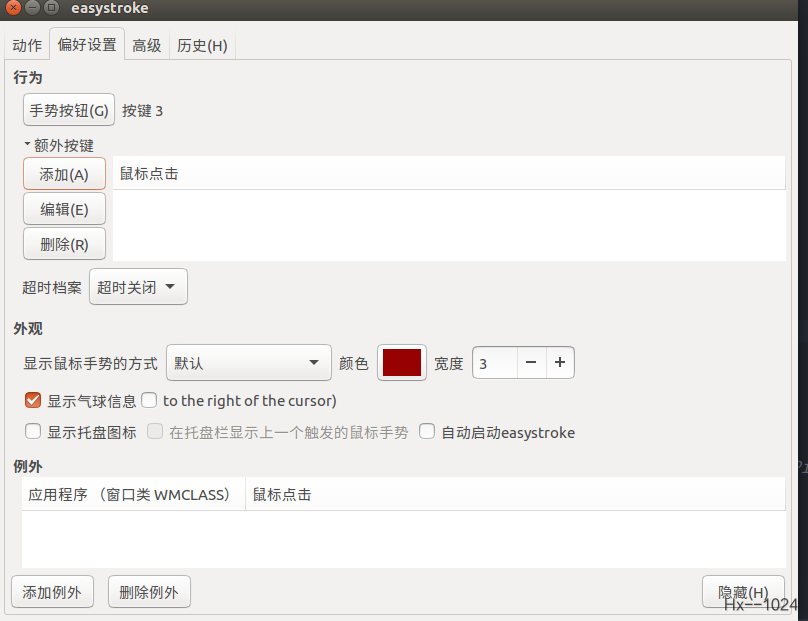Open the 超时关闭 timeout profile dropdown
The image size is (808, 621).
coord(138,287)
